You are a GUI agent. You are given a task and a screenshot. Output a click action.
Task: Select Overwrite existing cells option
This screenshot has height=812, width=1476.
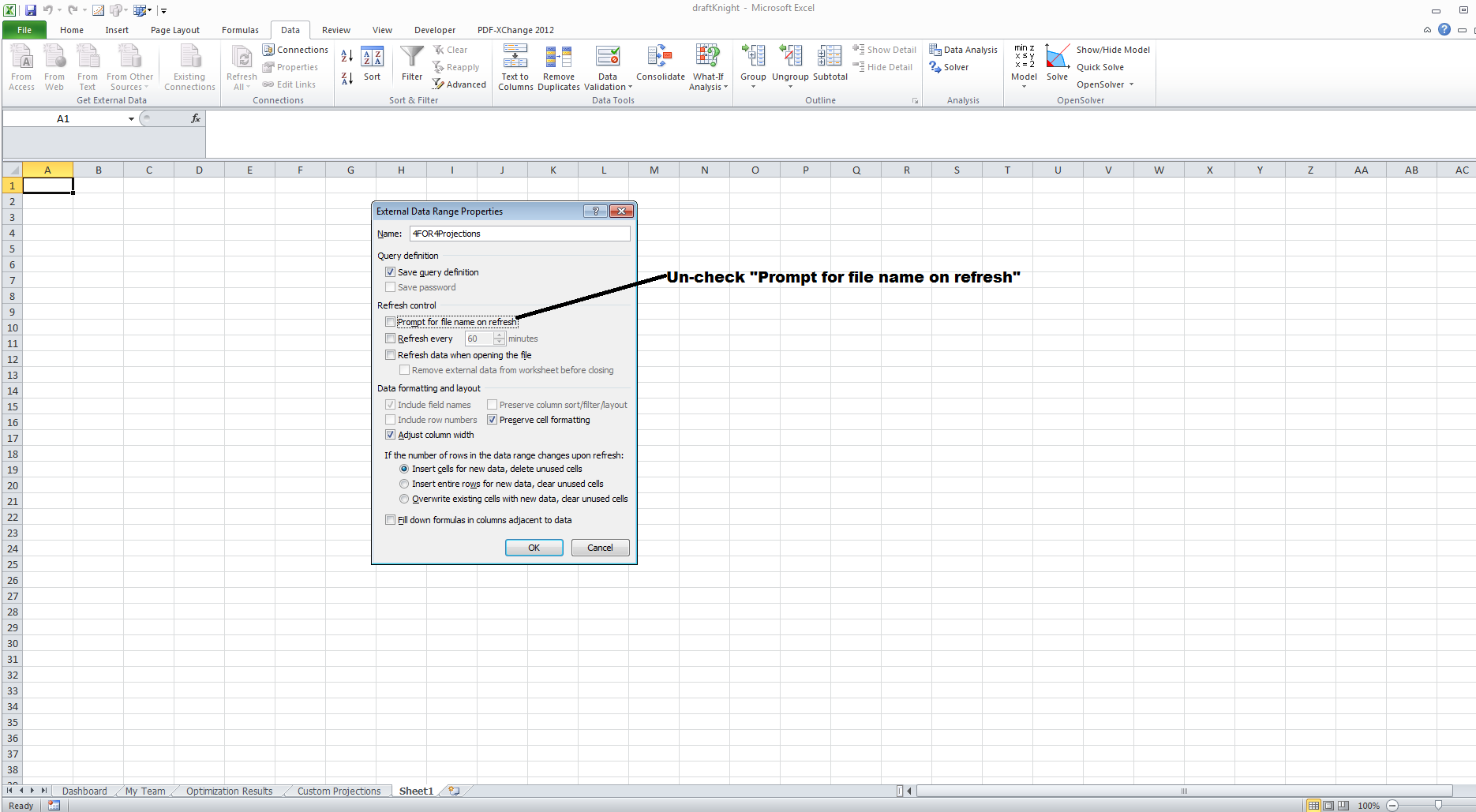[404, 499]
